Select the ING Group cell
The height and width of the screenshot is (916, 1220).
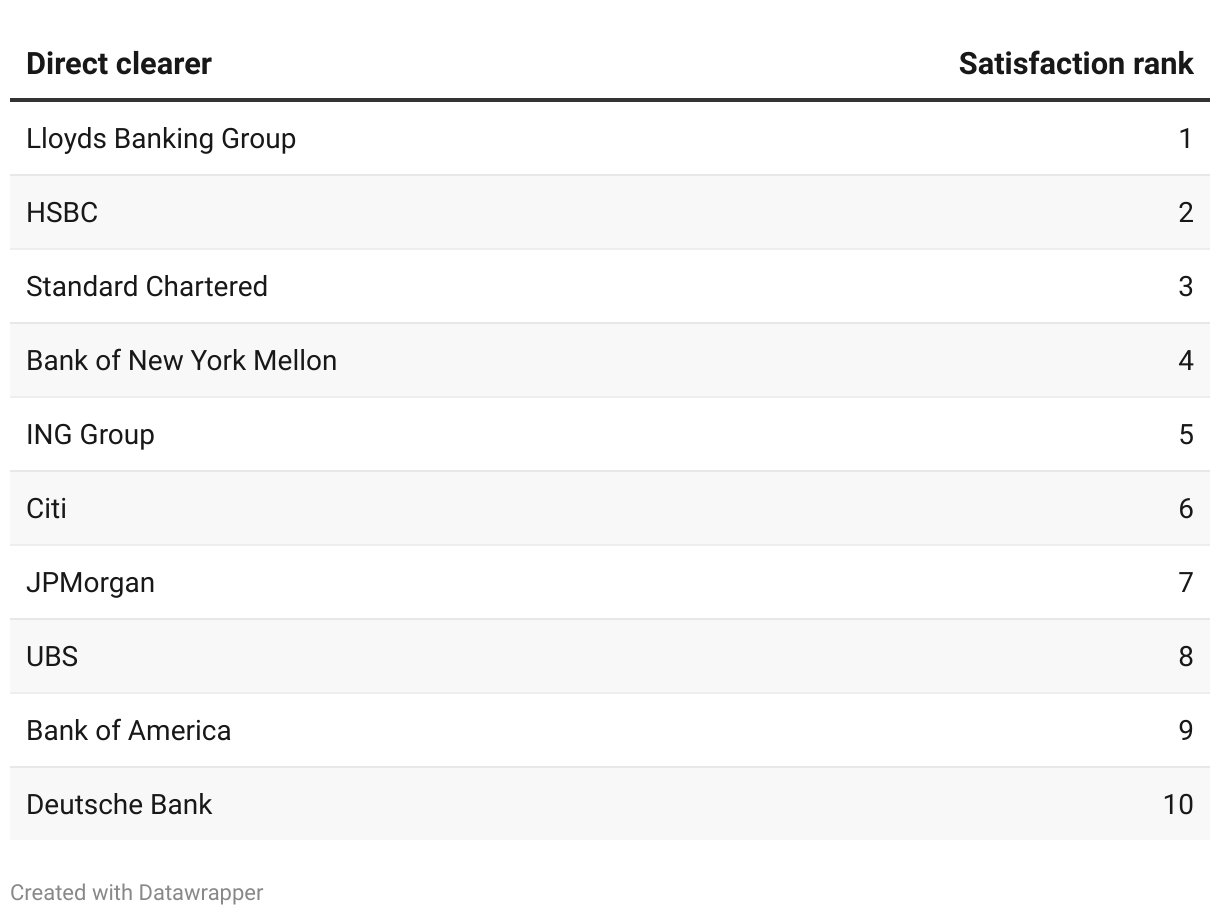[x=90, y=434]
